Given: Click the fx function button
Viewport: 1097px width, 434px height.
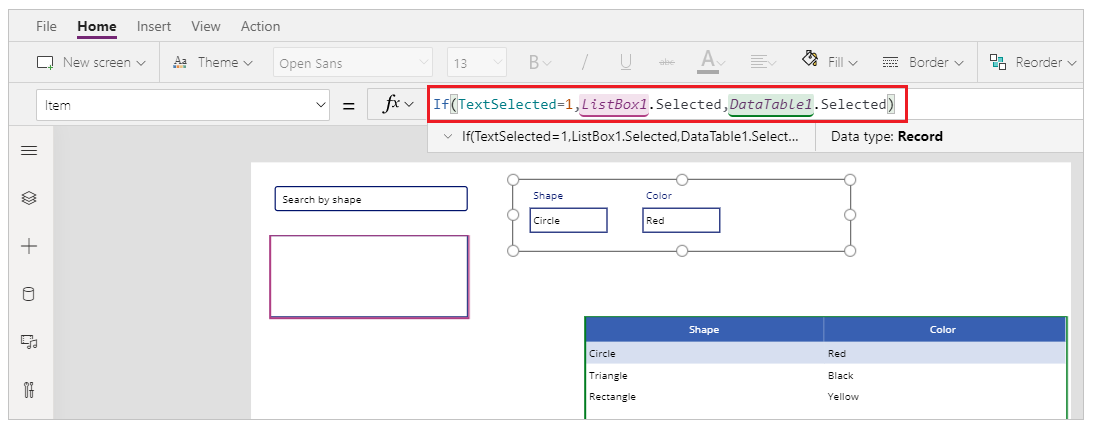Looking at the screenshot, I should (397, 104).
